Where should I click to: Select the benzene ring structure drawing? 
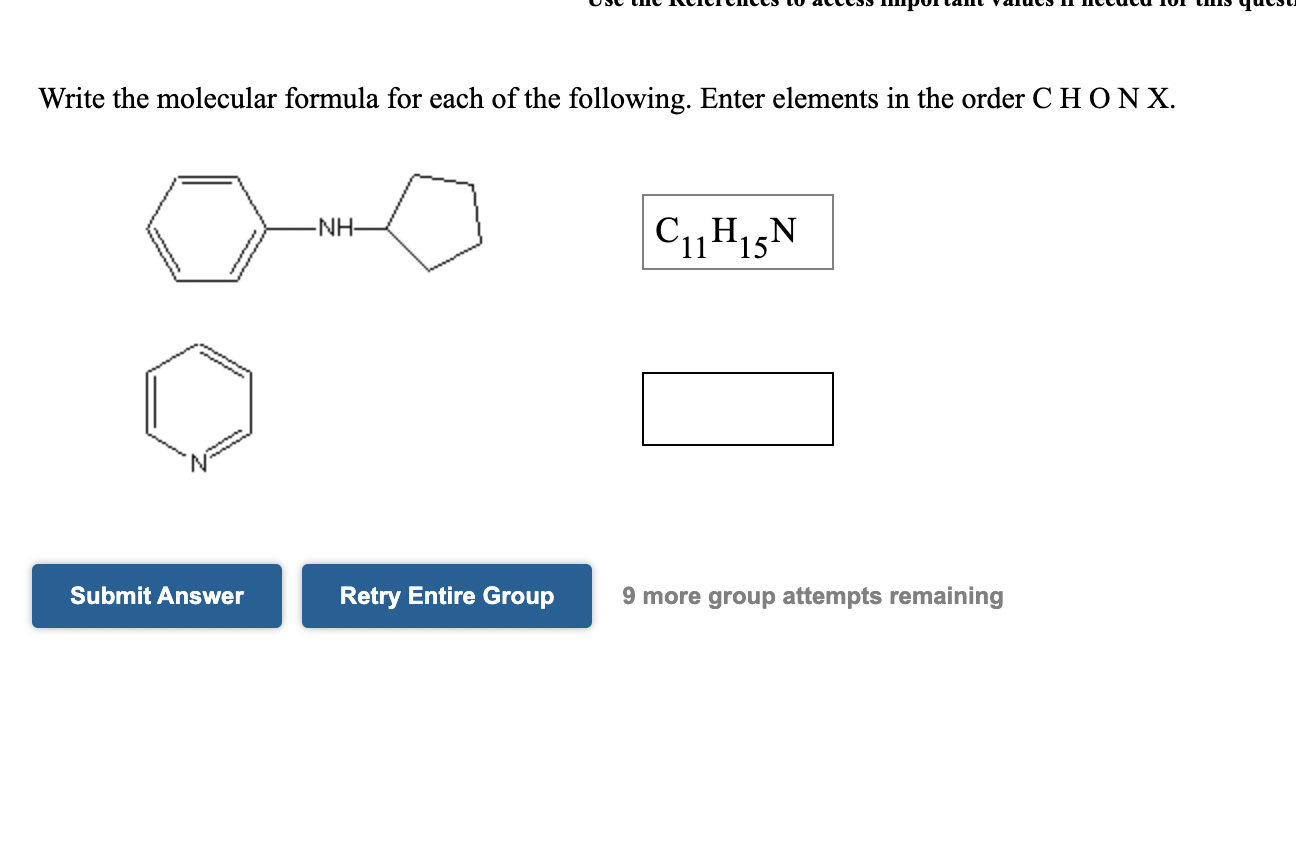tap(205, 228)
